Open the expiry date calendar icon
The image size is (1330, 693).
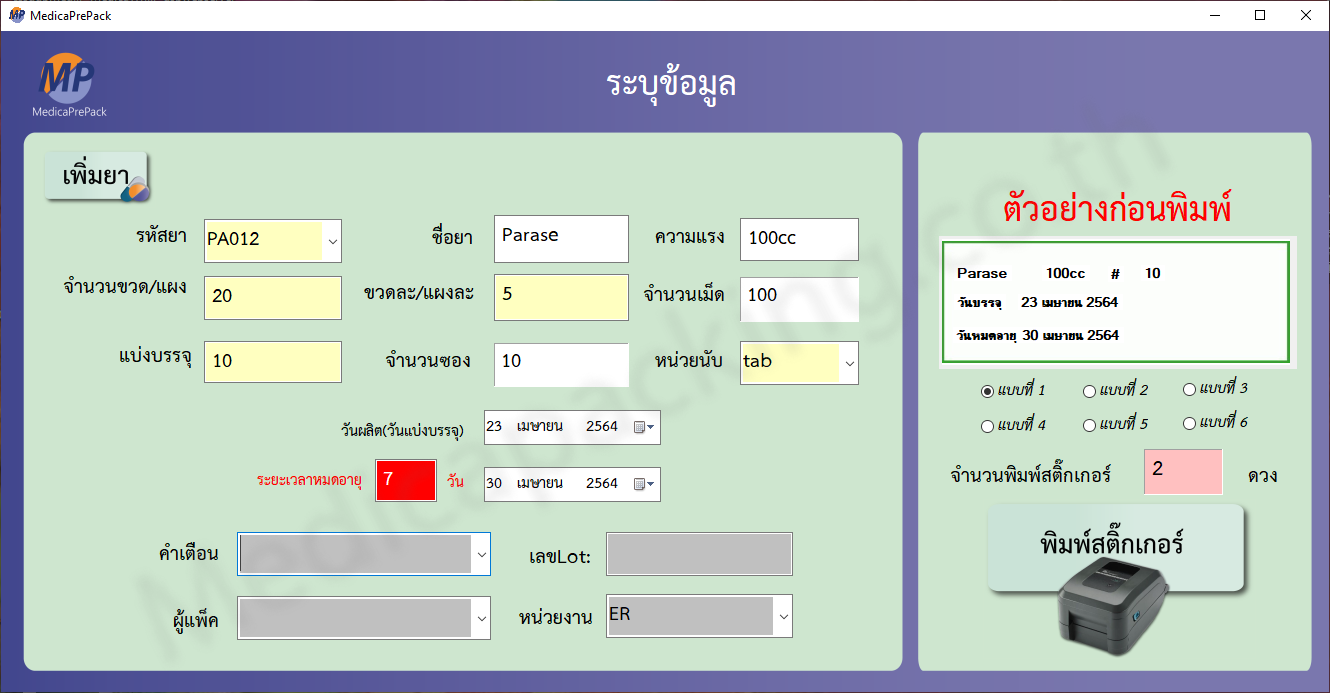click(645, 484)
